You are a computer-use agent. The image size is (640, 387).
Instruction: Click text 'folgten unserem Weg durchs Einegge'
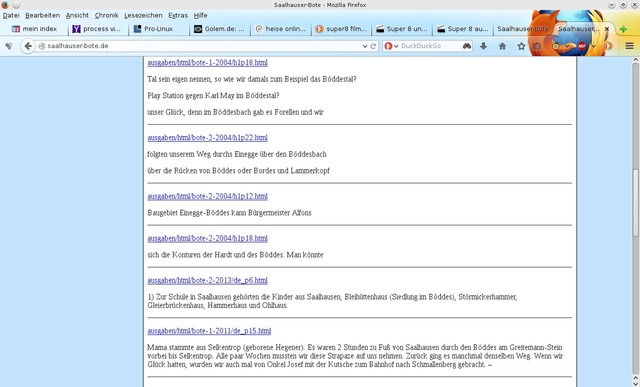(202, 154)
